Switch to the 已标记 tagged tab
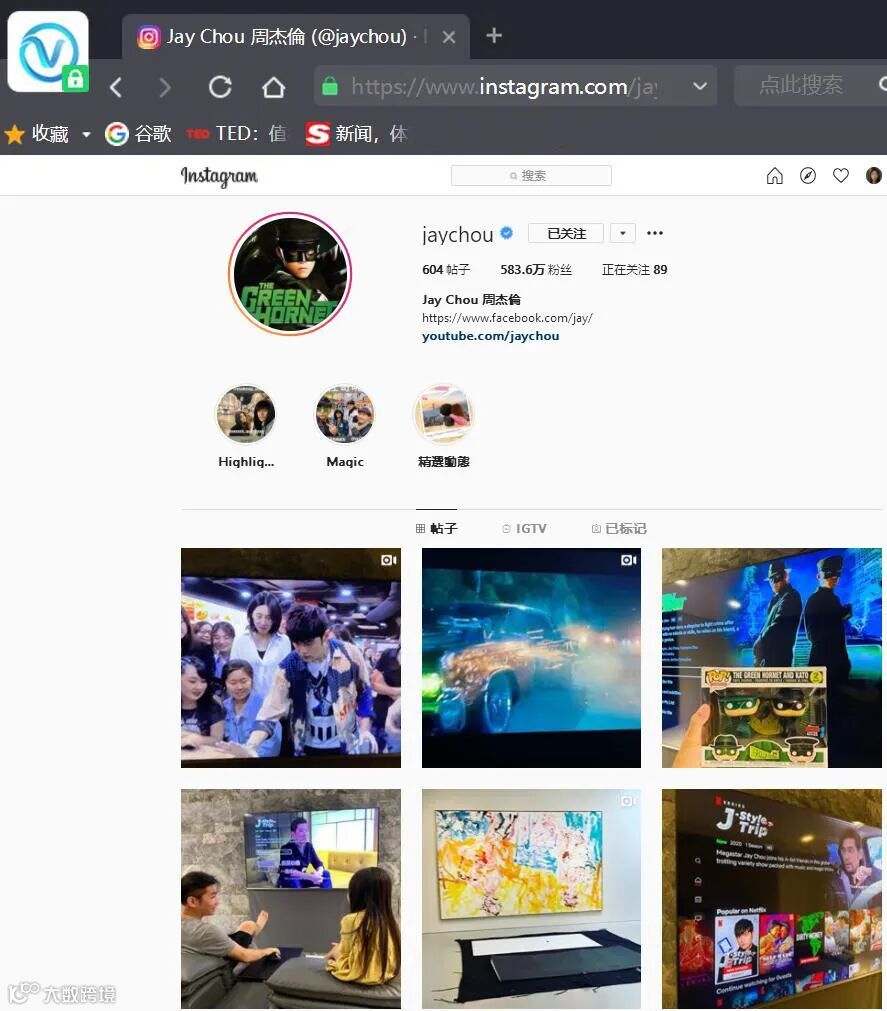This screenshot has width=887, height=1011. (619, 528)
